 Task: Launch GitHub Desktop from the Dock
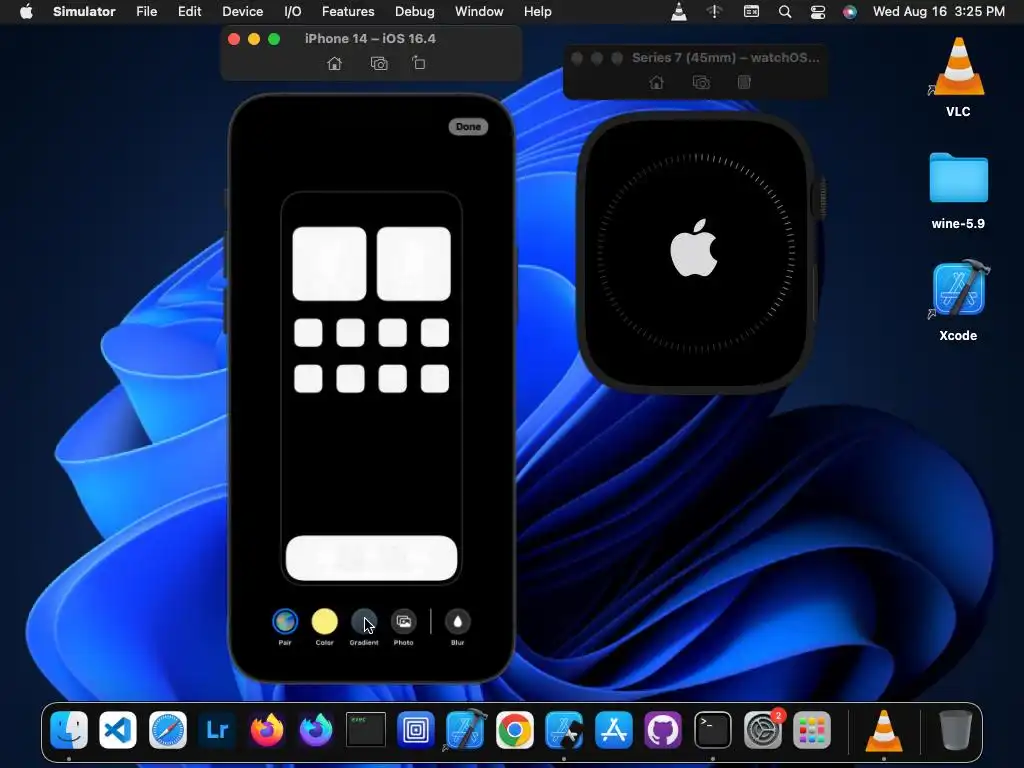[x=663, y=729]
